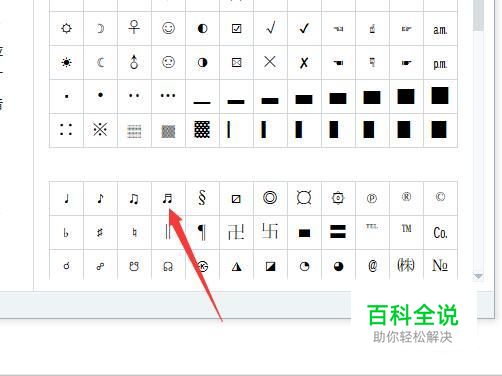Choose the checked ballot box symbol

coord(236,29)
